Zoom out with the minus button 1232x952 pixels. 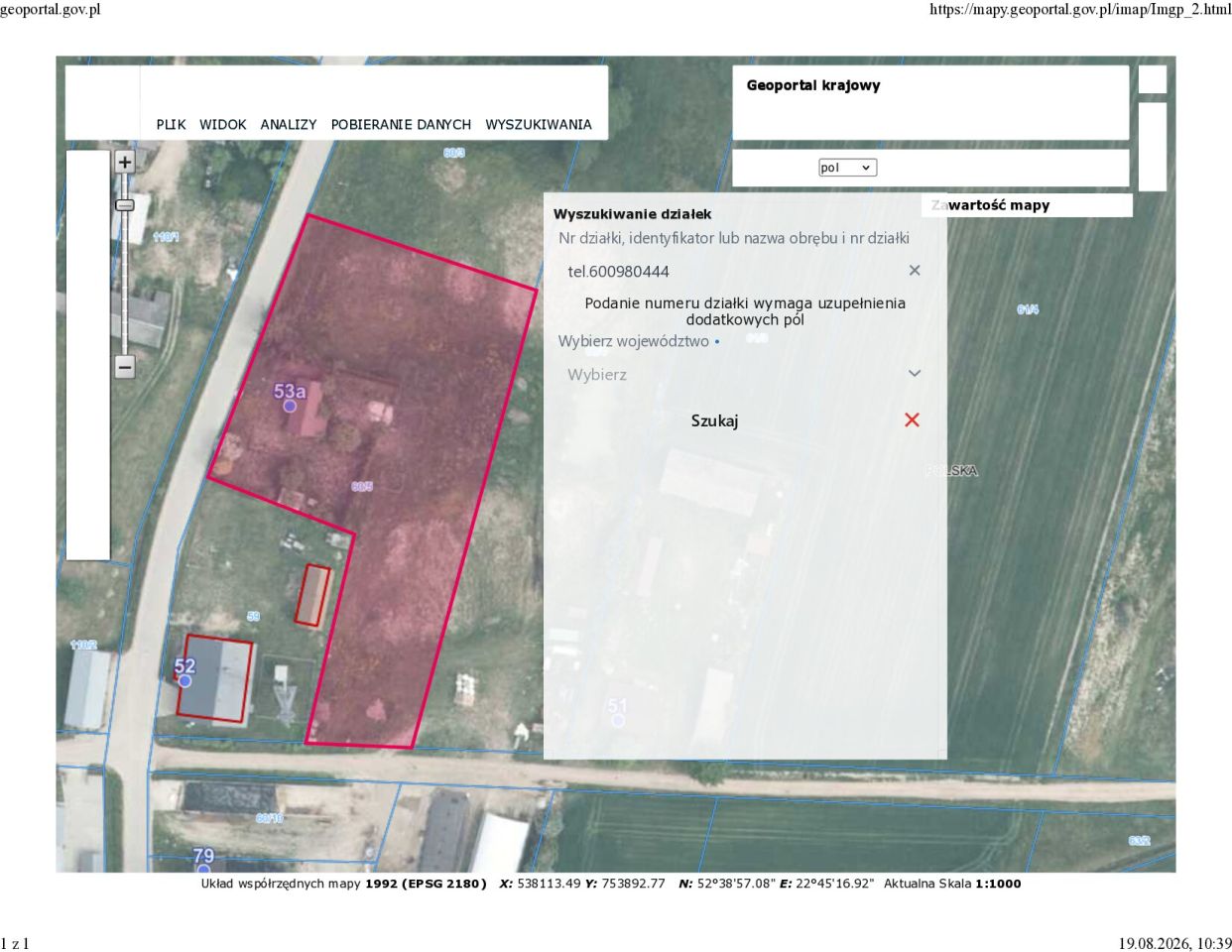pos(124,367)
